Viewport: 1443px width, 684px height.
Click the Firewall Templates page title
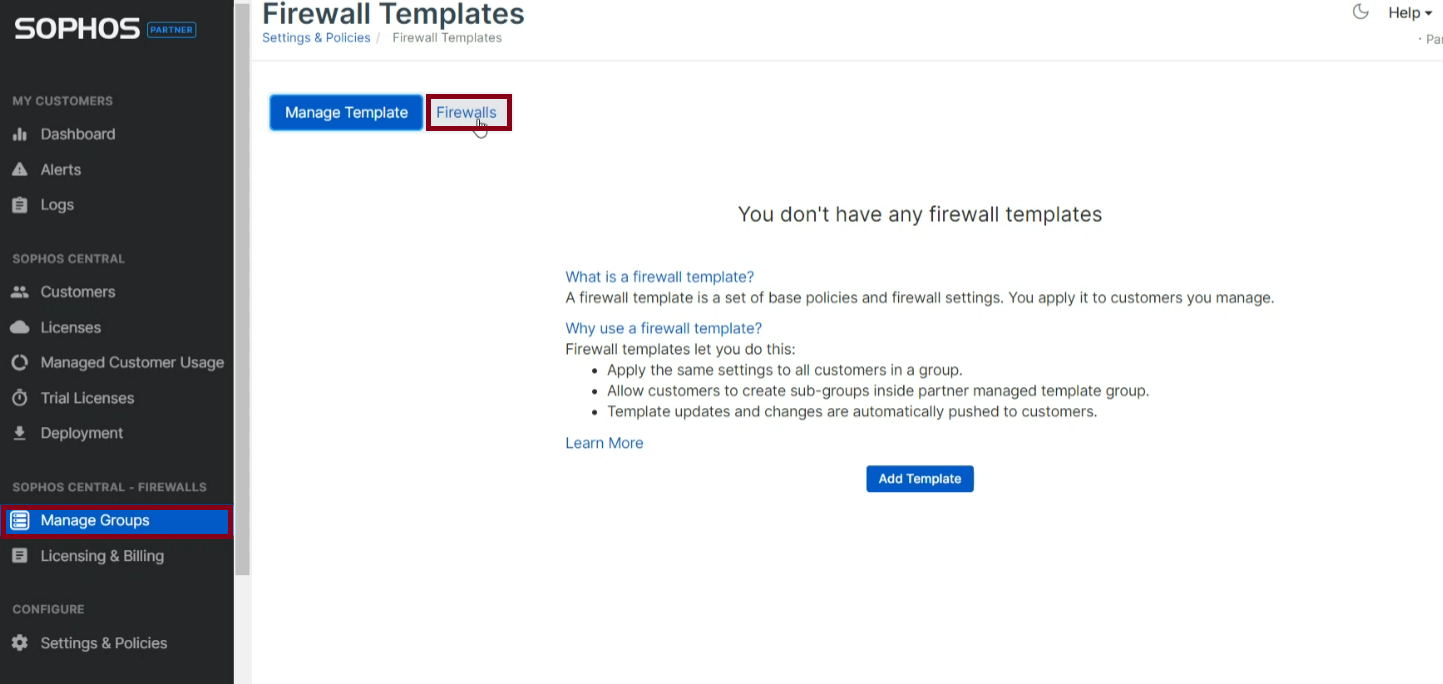(393, 14)
